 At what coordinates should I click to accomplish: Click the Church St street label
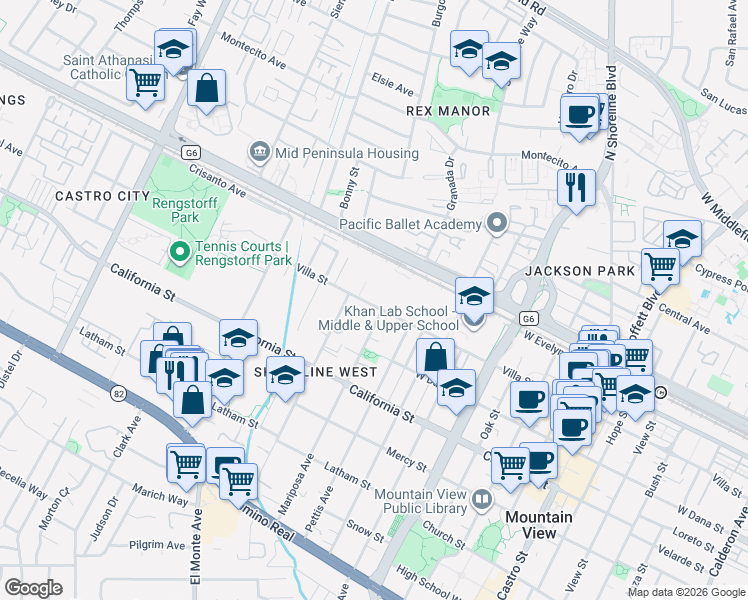pos(444,536)
